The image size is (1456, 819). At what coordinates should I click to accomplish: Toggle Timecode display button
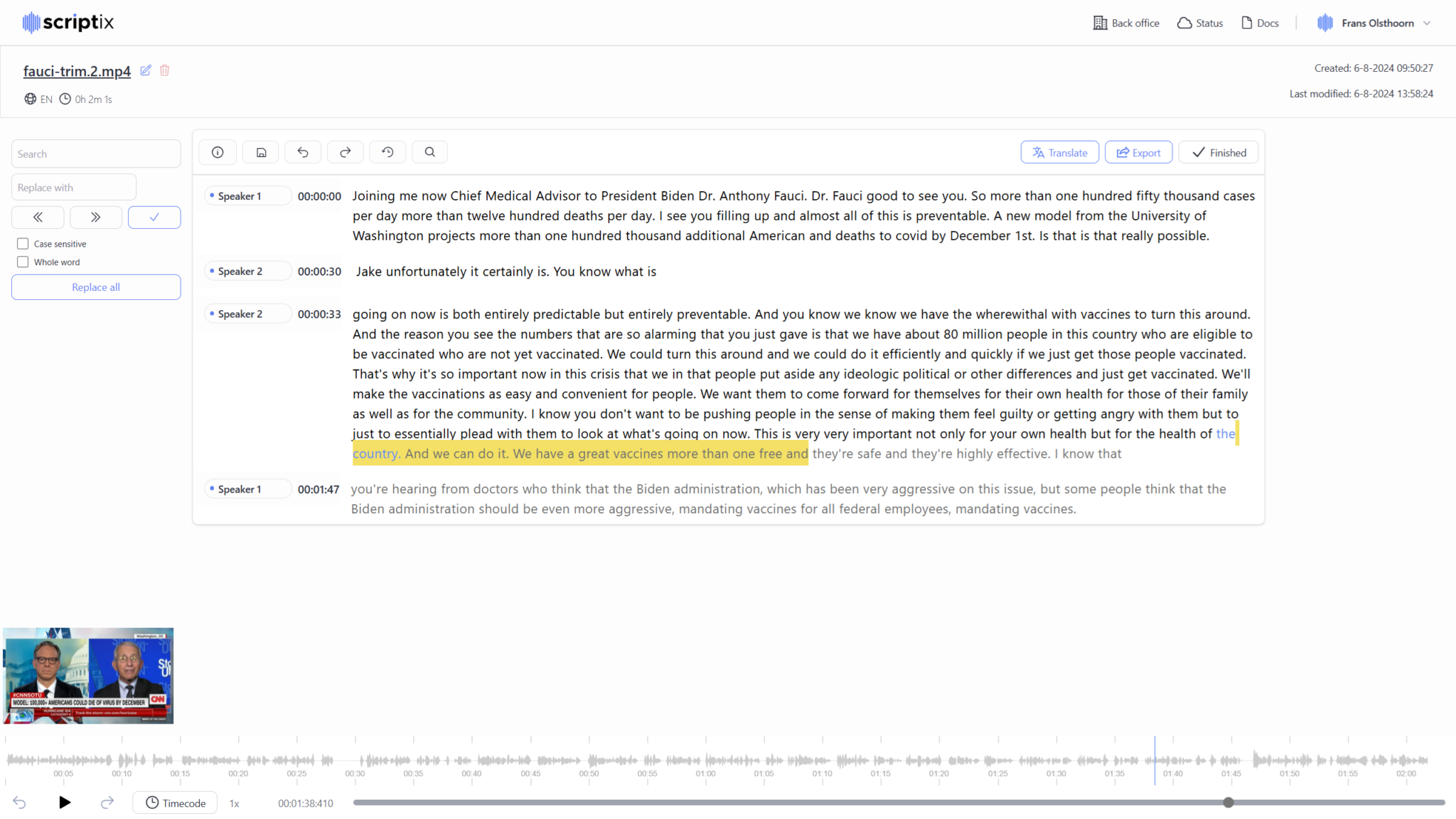pyautogui.click(x=176, y=803)
